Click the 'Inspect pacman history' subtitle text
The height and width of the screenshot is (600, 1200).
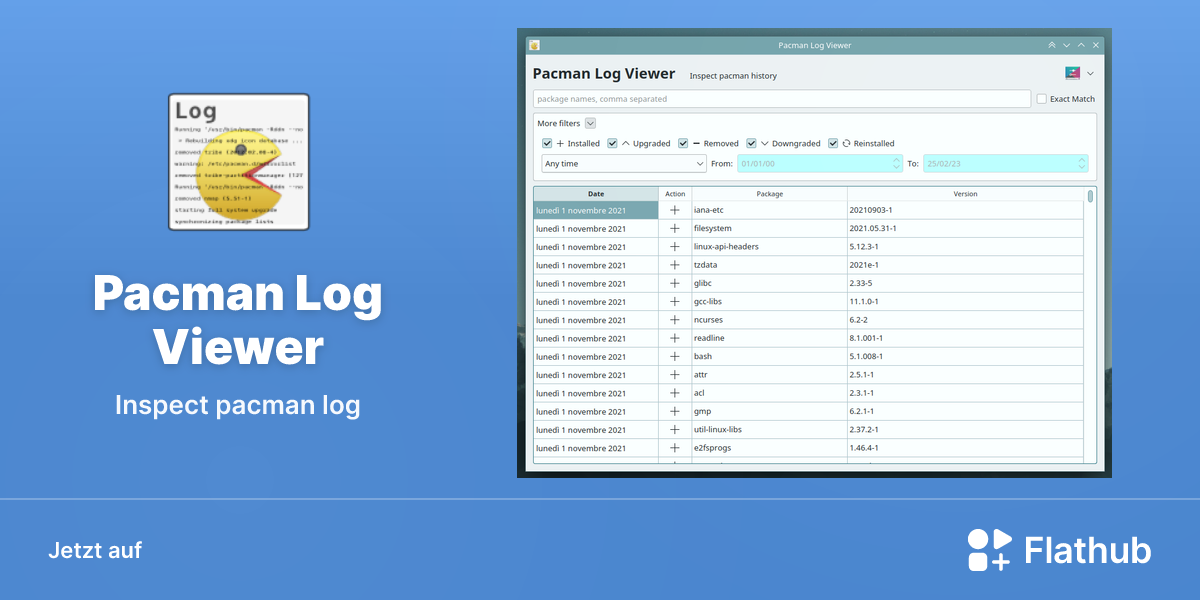pyautogui.click(x=733, y=76)
